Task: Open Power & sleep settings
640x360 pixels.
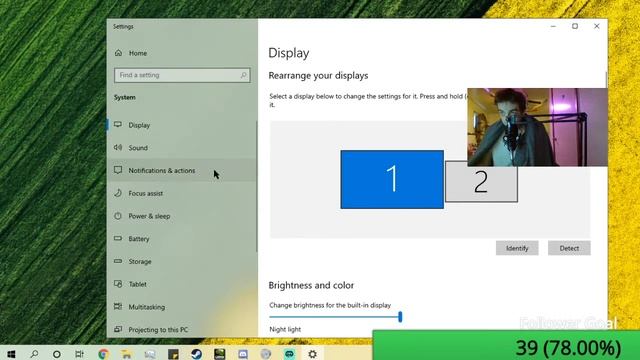Action: pyautogui.click(x=182, y=216)
